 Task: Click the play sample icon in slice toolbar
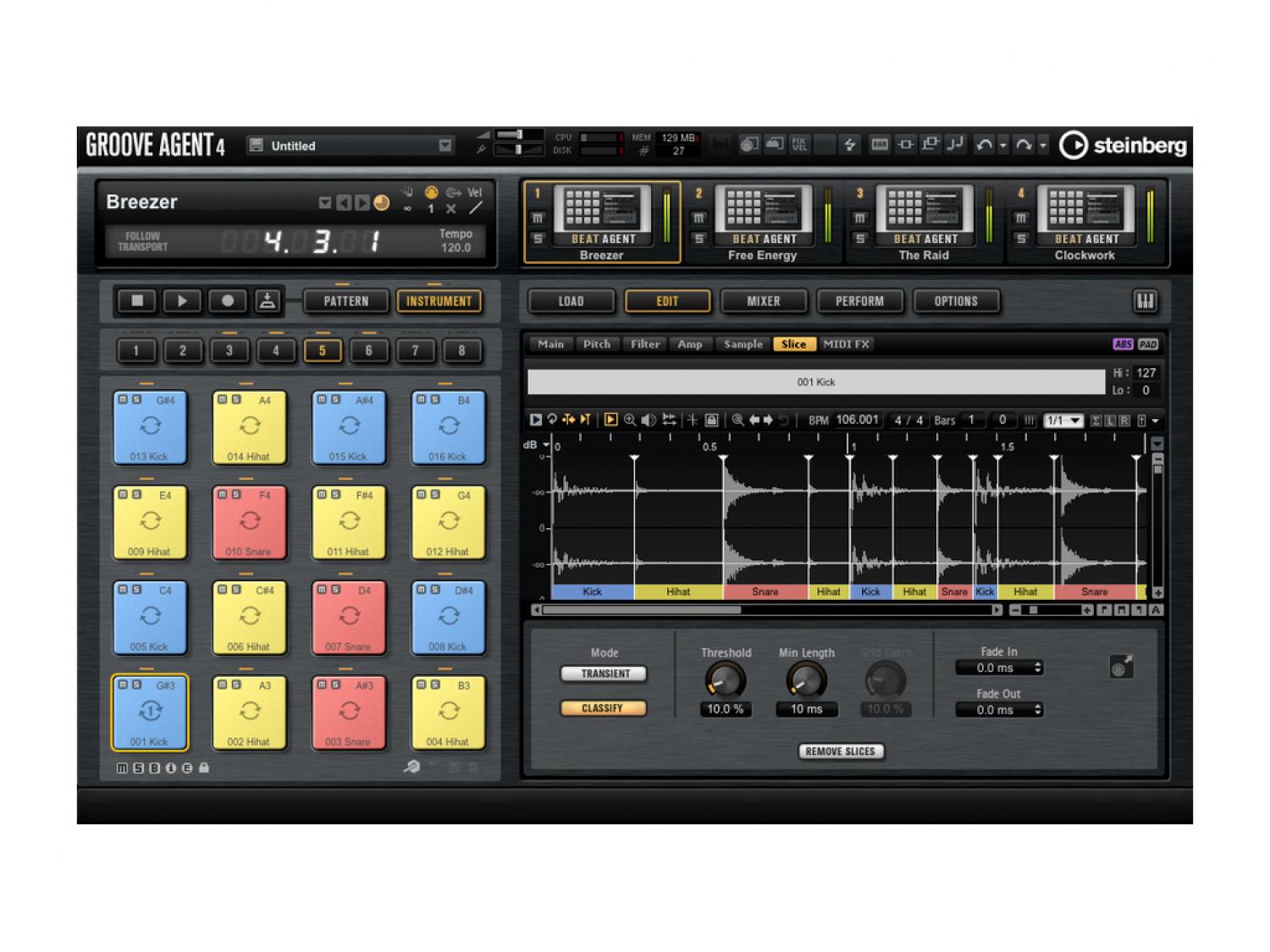pos(535,420)
